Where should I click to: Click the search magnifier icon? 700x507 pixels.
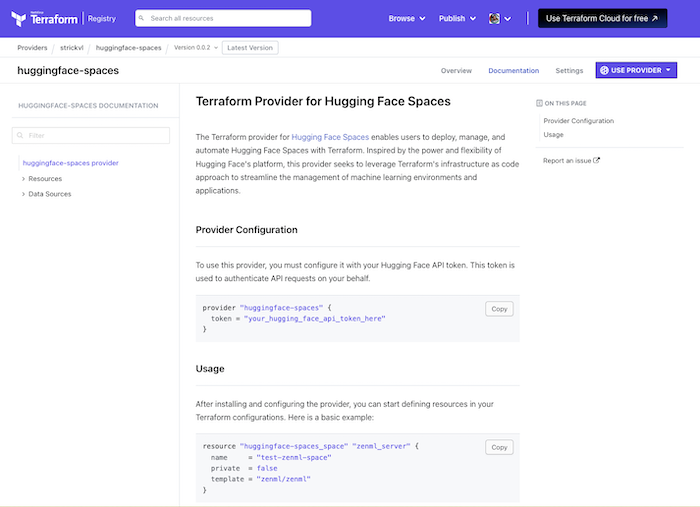click(142, 18)
